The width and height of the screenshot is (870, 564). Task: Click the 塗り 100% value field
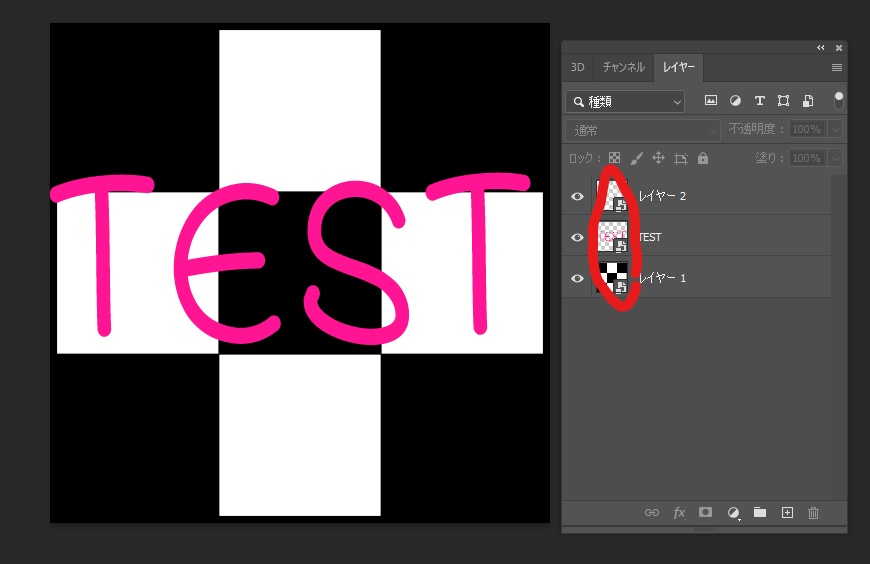[x=808, y=158]
